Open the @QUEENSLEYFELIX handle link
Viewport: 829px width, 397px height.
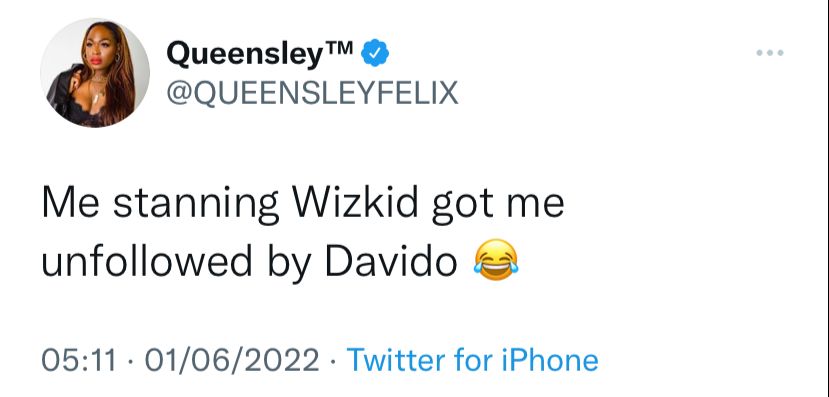(x=312, y=93)
